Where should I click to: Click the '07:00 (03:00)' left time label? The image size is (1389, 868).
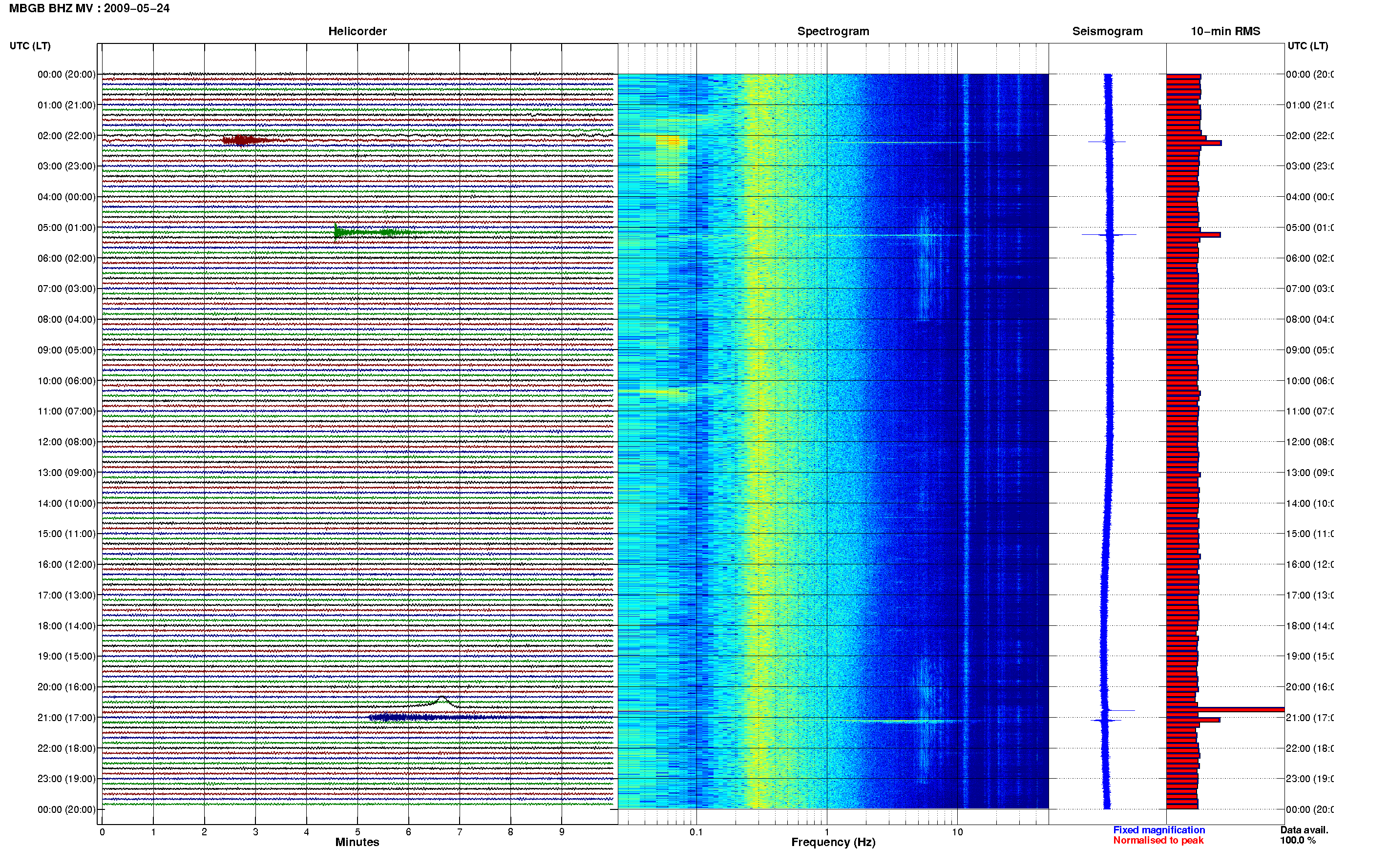pyautogui.click(x=66, y=288)
